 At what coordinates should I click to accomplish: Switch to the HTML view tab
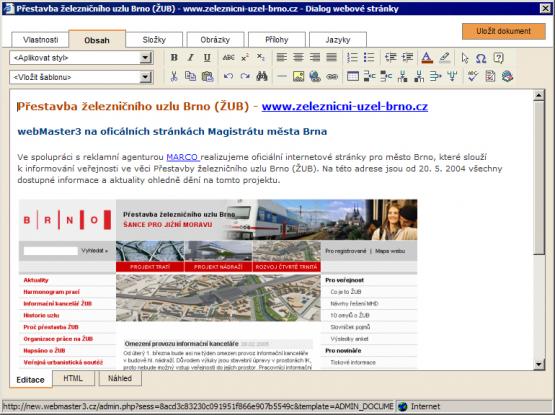tap(73, 378)
